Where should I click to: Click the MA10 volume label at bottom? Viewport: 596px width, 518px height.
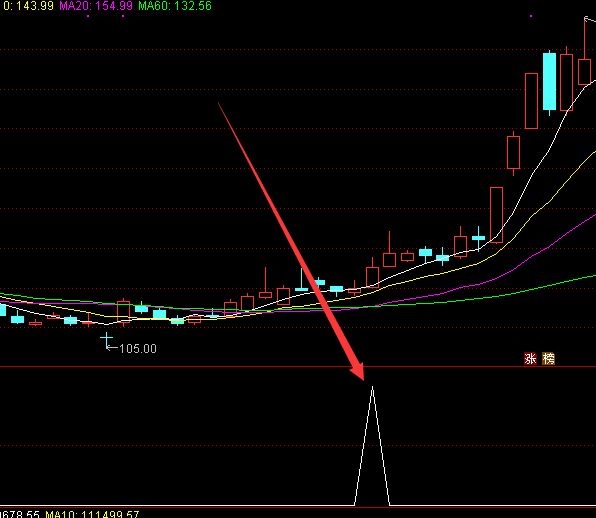pos(92,514)
